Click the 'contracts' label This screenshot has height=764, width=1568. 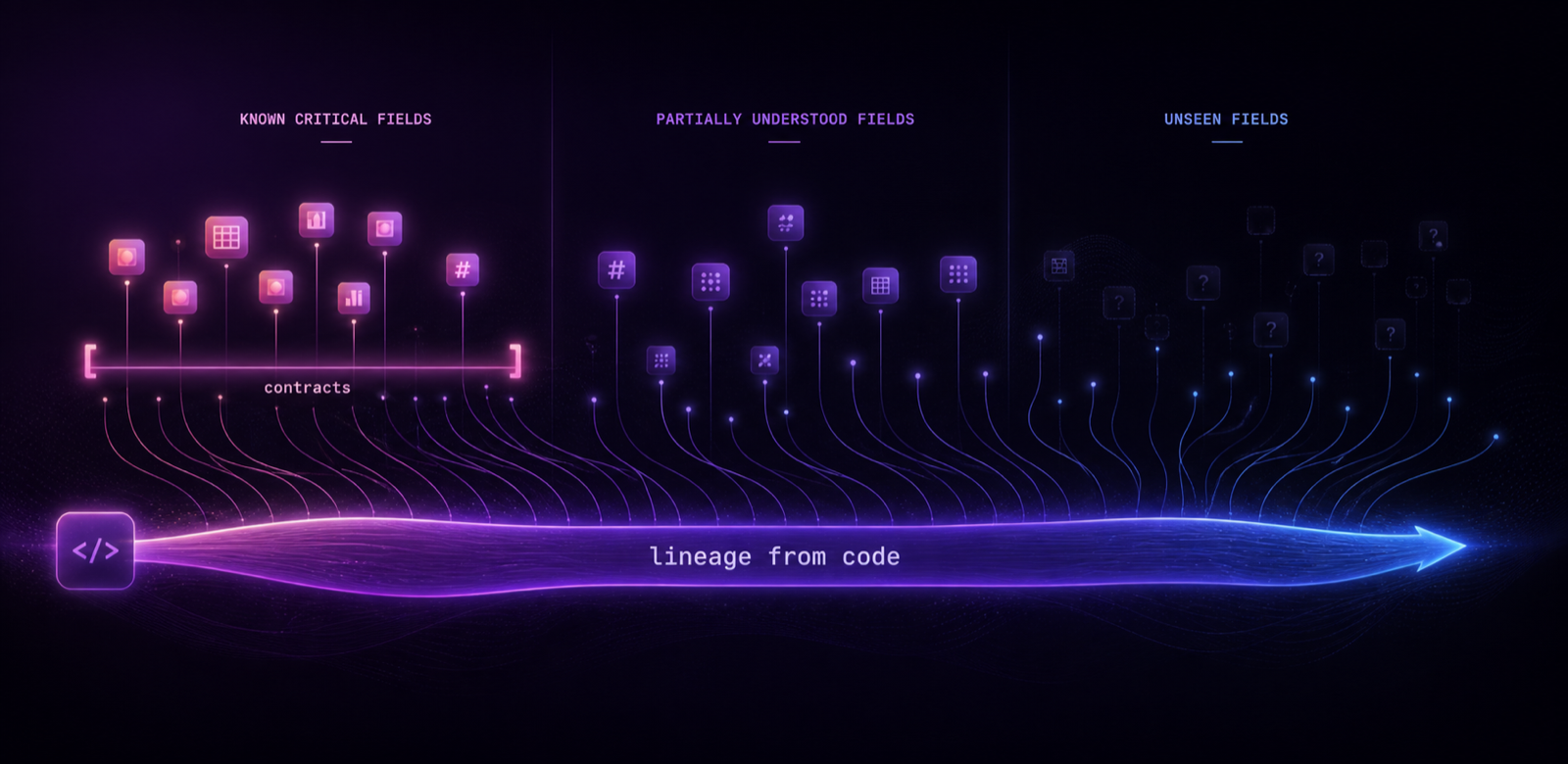point(307,388)
